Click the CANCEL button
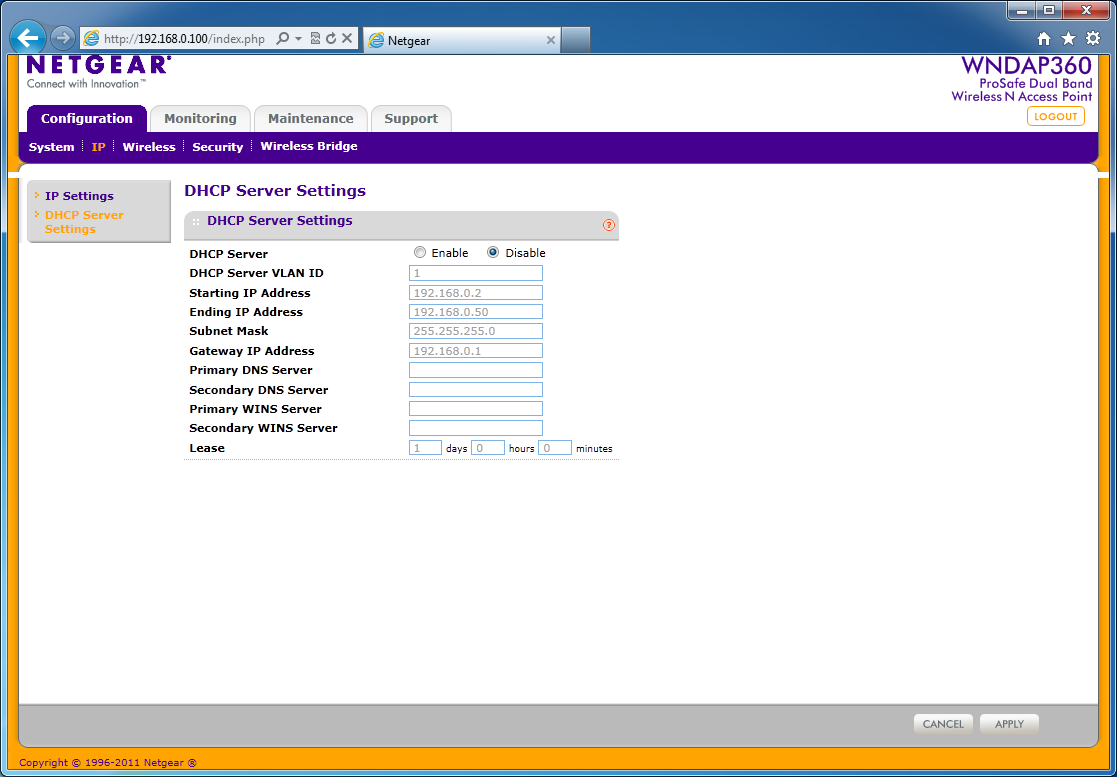1117x777 pixels. pyautogui.click(x=943, y=724)
